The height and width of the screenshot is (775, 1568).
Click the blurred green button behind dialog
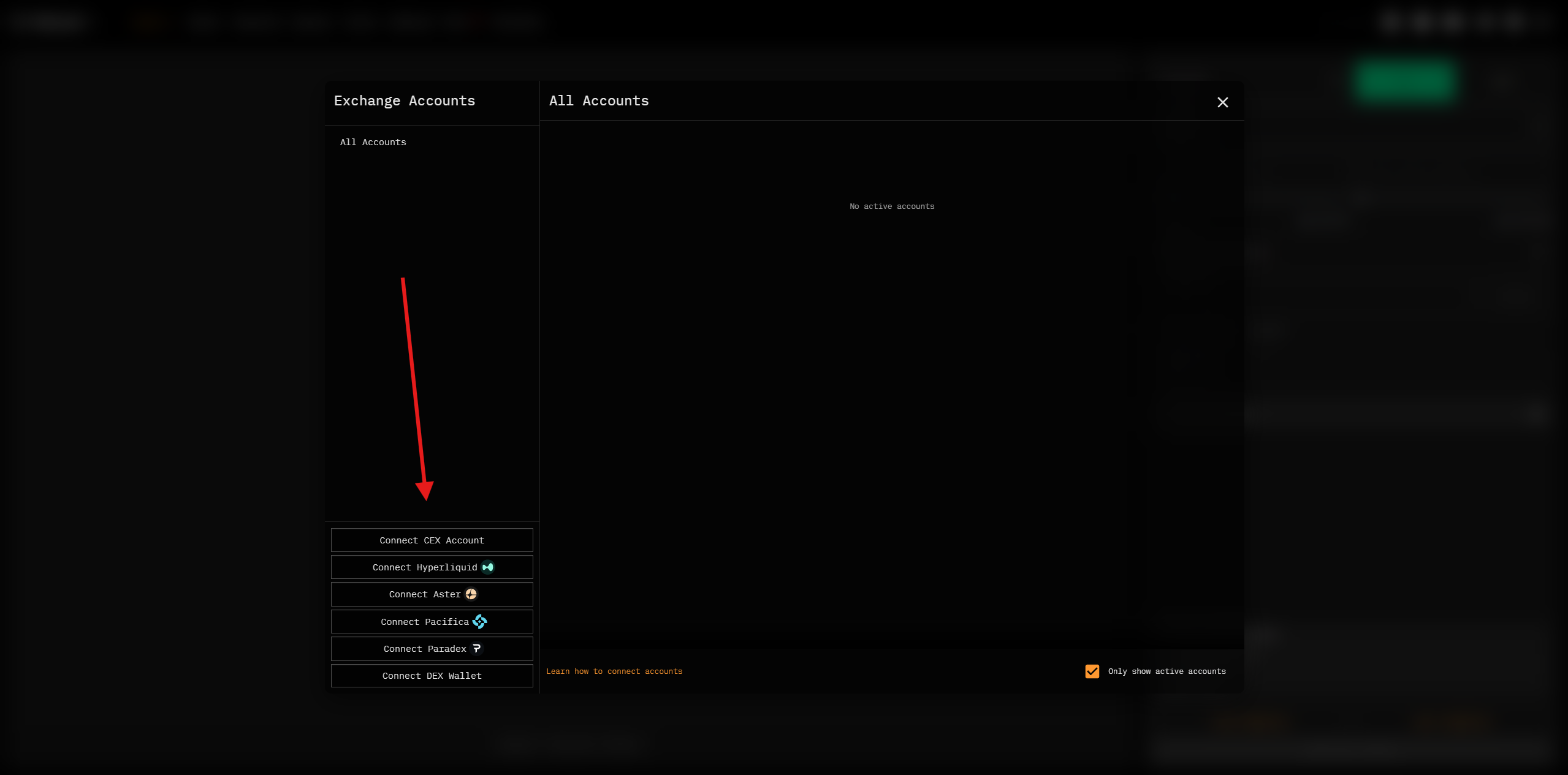(1404, 81)
